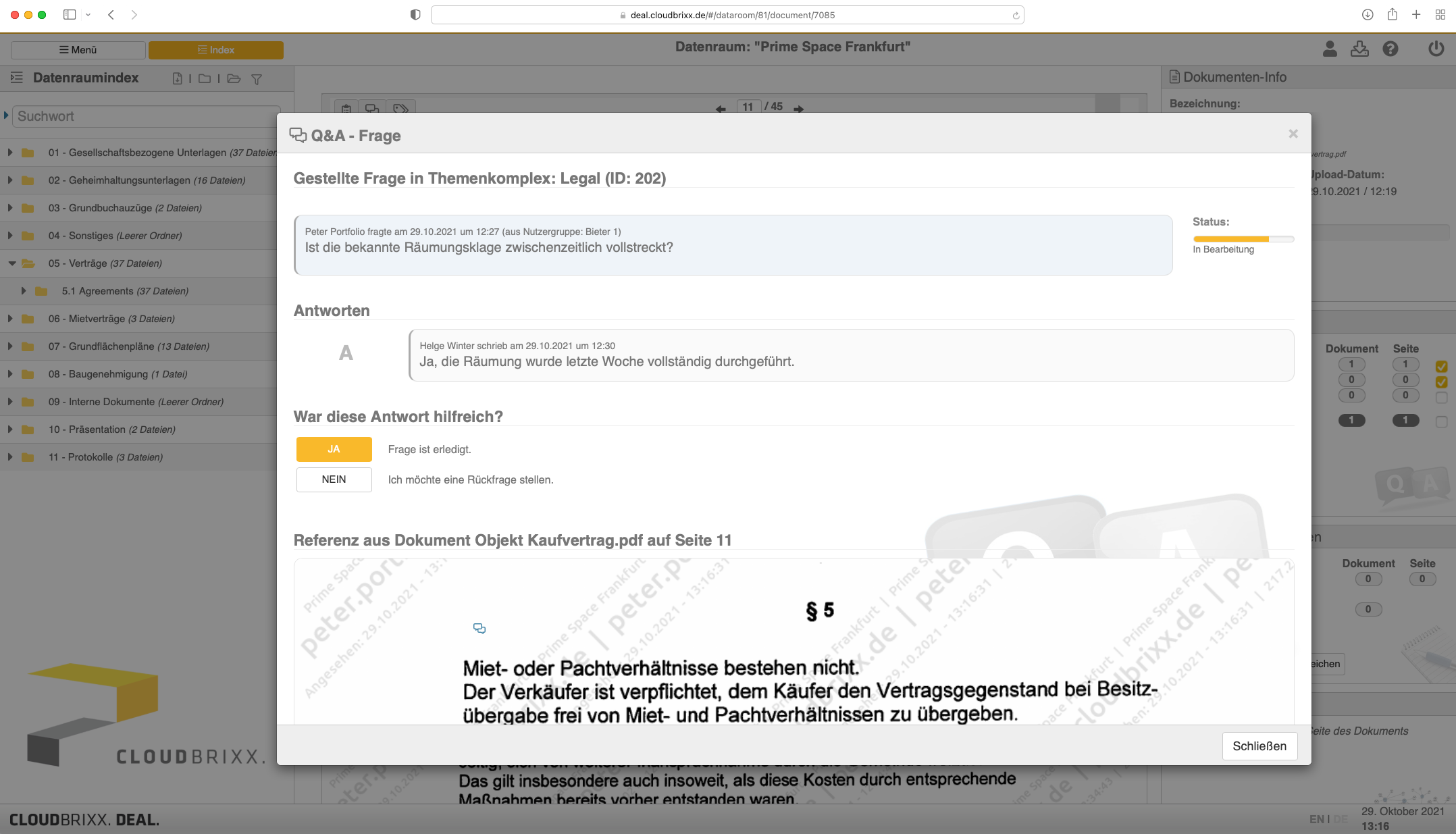The height and width of the screenshot is (834, 1456).
Task: Toggle the third unchecked checkbox in right panel
Action: [x=1441, y=397]
